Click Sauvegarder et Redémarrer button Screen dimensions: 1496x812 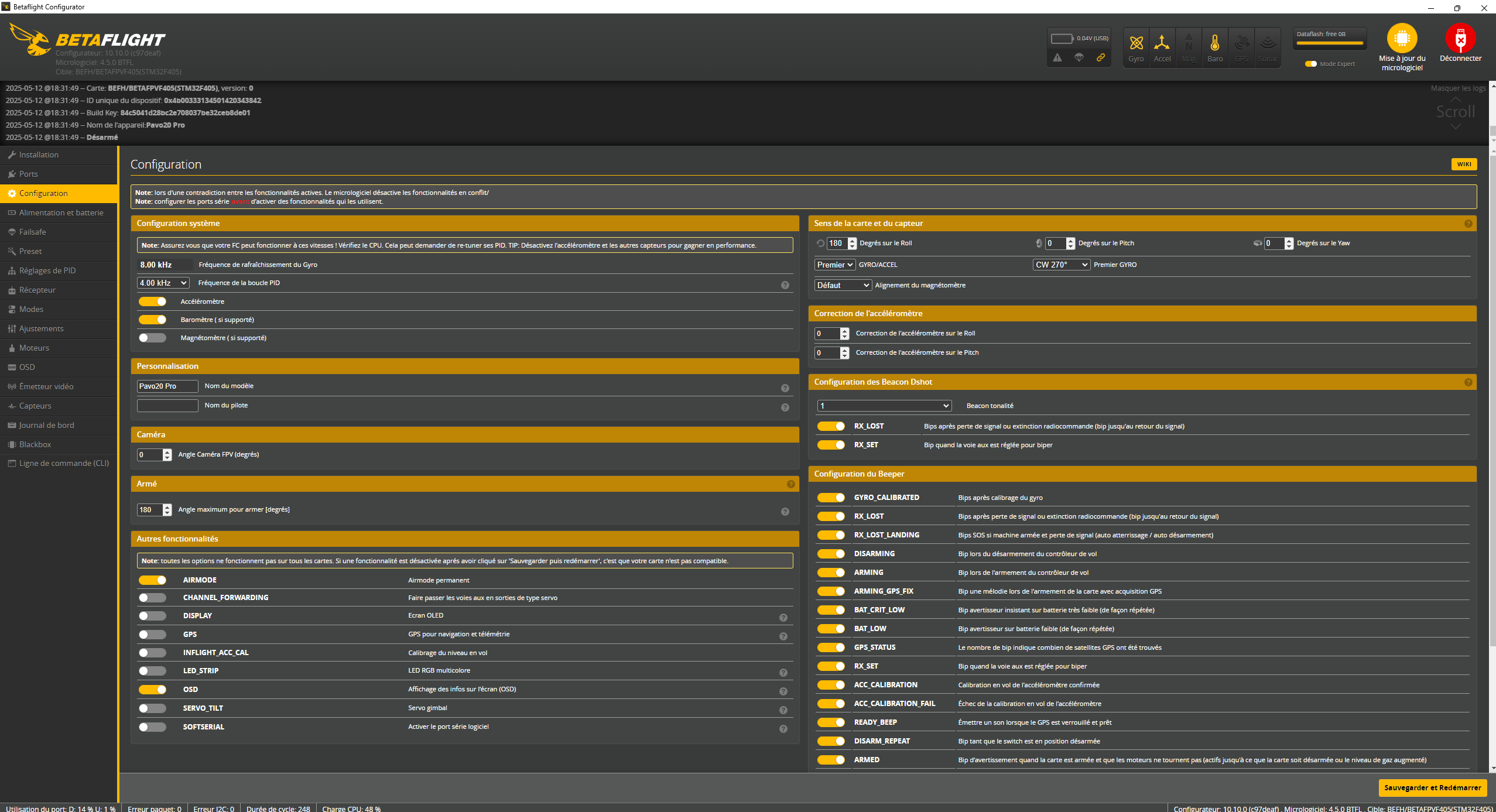[1432, 787]
